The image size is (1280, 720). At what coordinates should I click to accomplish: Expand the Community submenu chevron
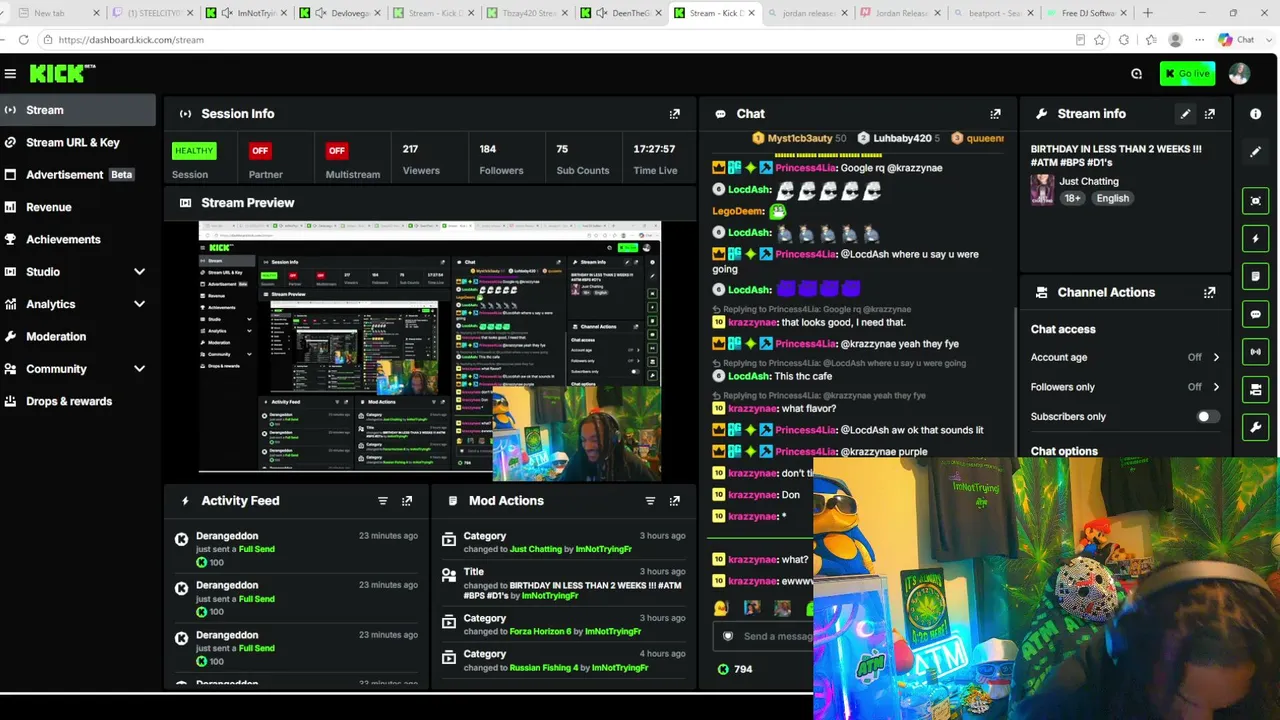[139, 369]
